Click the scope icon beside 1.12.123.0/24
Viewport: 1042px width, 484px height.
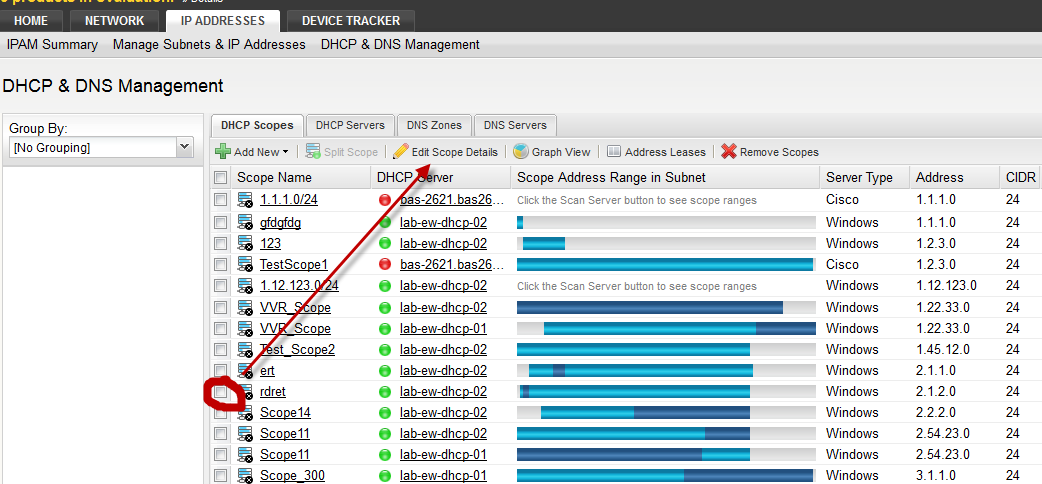click(x=245, y=286)
